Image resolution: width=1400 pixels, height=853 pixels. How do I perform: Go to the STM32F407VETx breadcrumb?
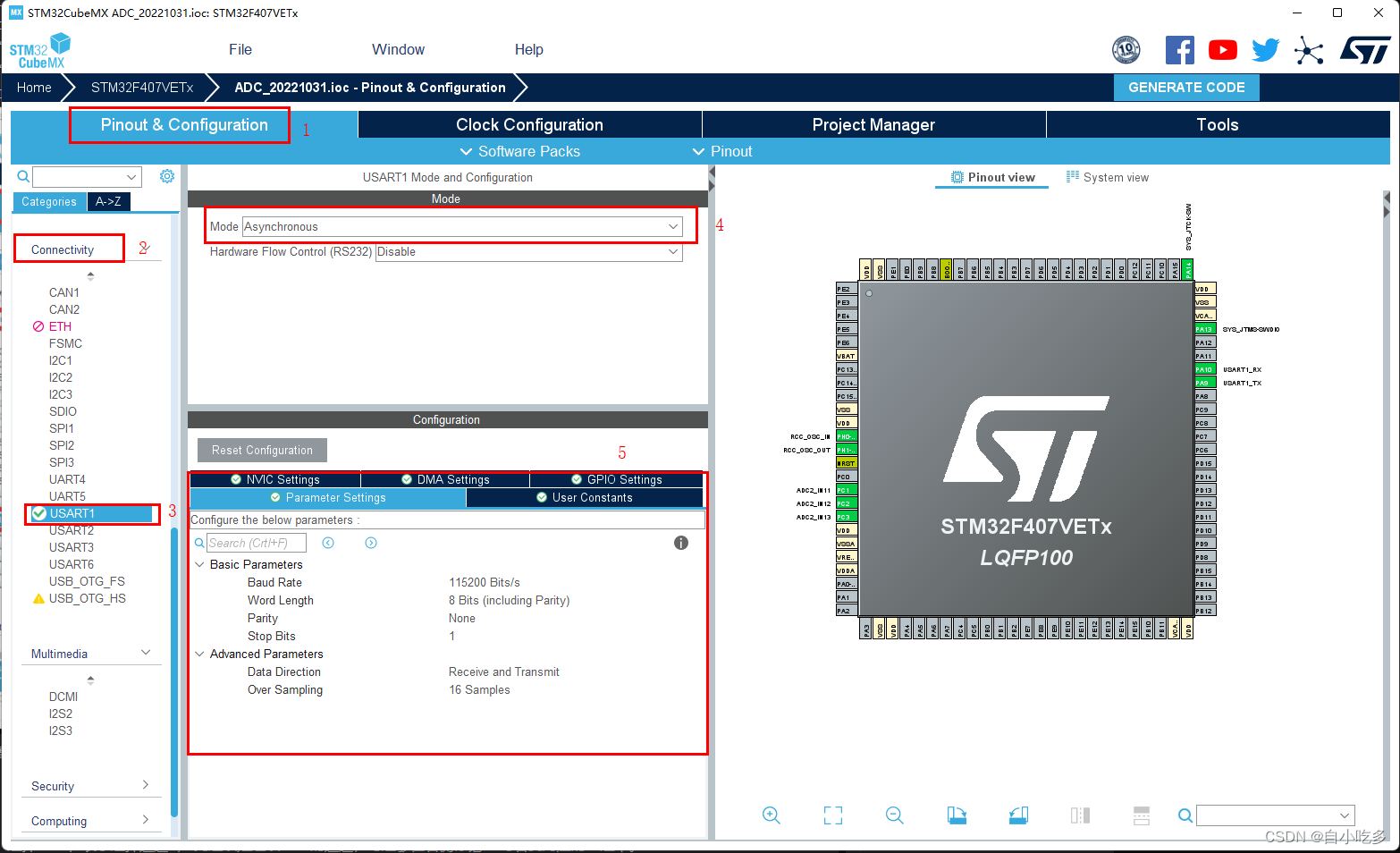[x=142, y=88]
